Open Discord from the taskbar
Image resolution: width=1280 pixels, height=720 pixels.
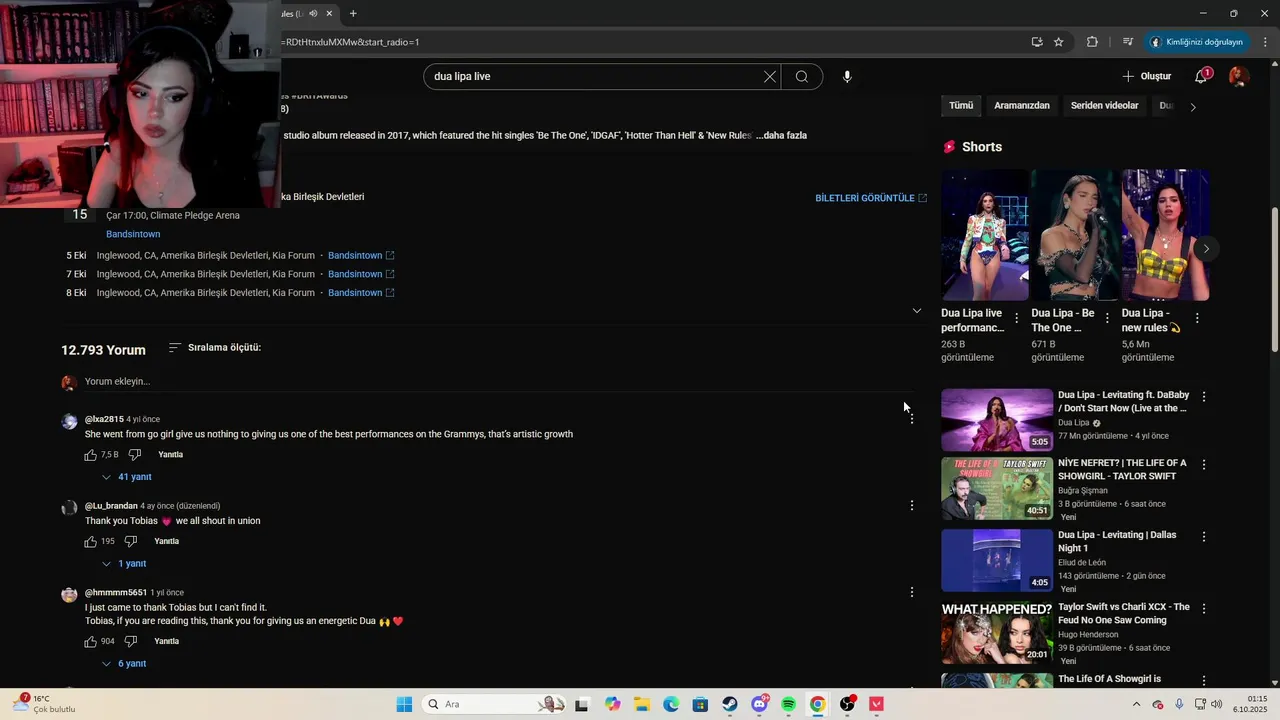pyautogui.click(x=759, y=704)
